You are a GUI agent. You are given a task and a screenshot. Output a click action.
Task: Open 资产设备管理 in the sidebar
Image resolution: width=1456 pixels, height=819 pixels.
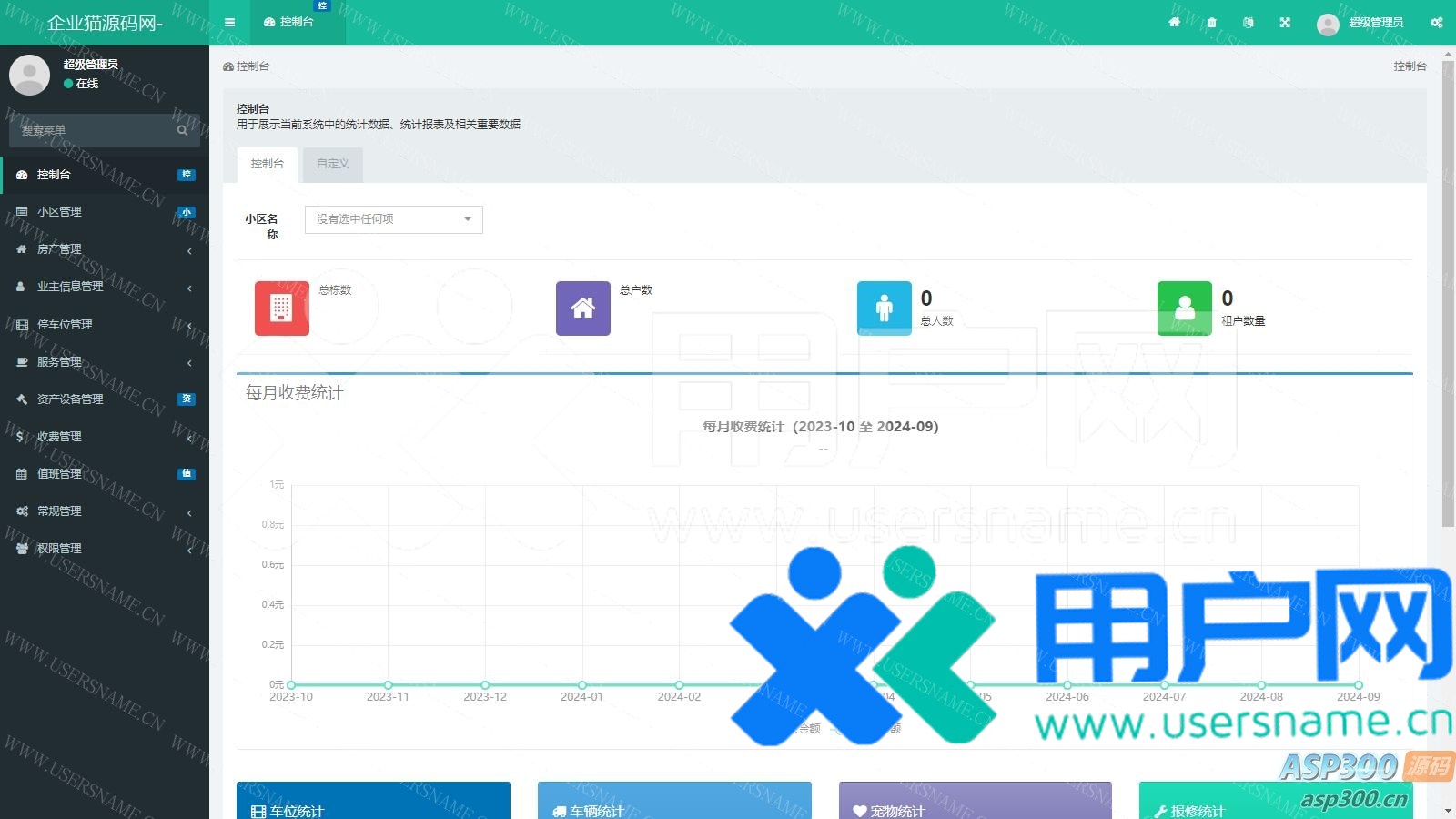pyautogui.click(x=105, y=399)
